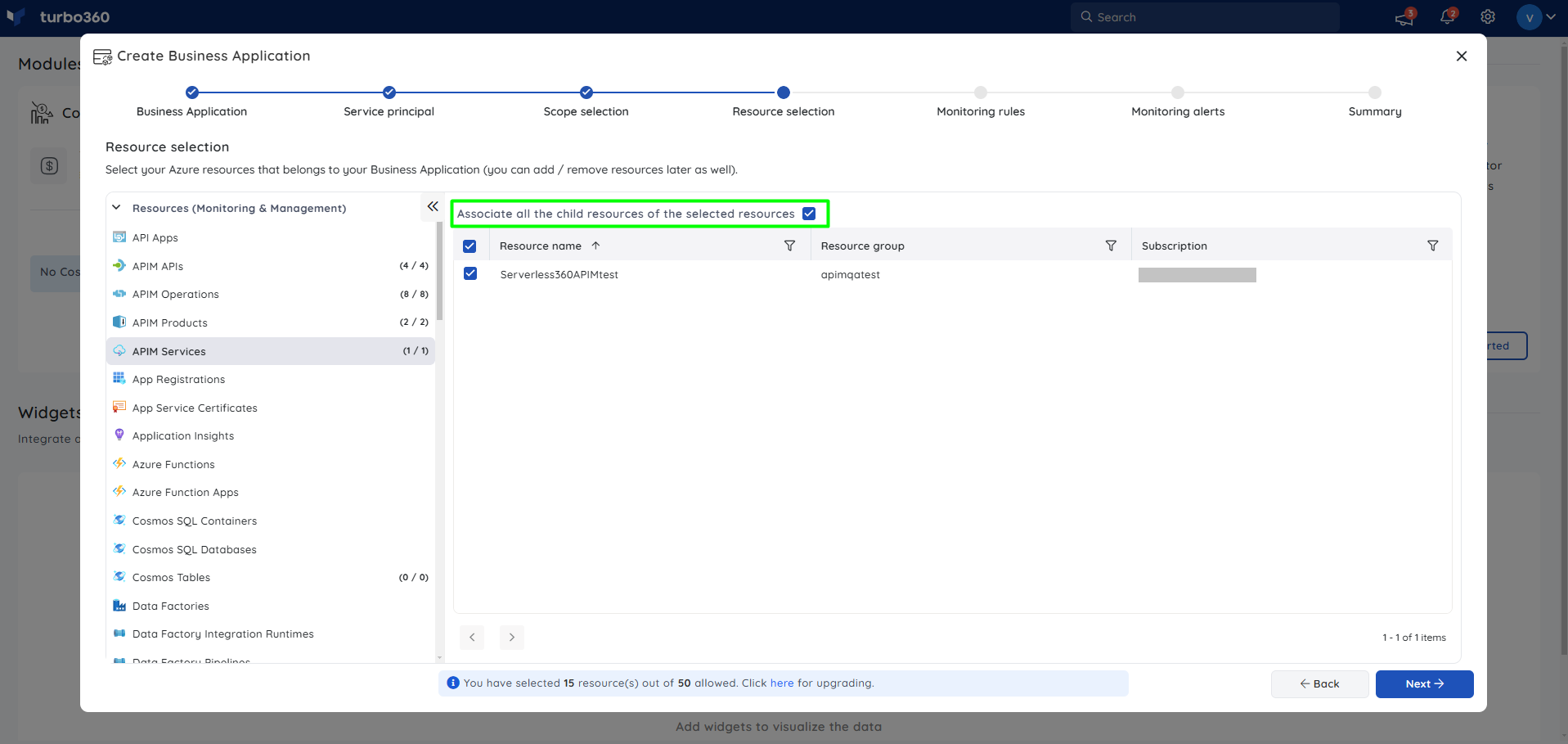Collapse the resource type side panel
This screenshot has width=1568, height=744.
(x=433, y=206)
